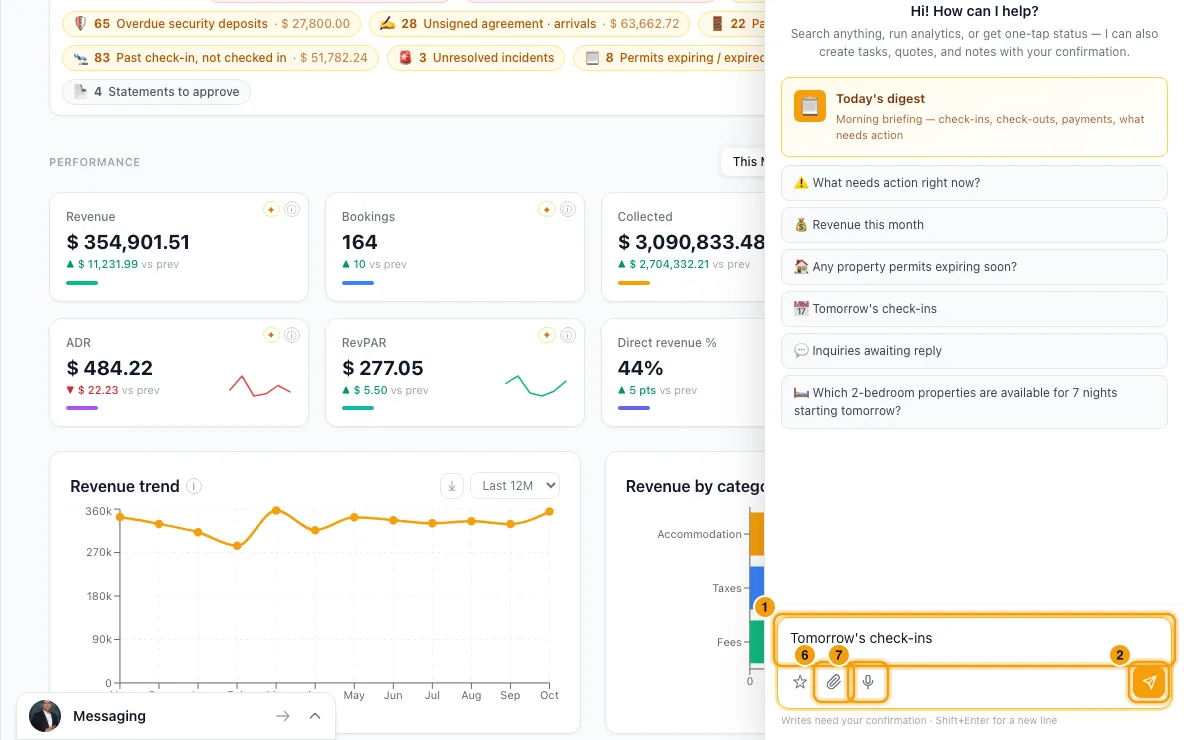Select 'What needs action right now?' suggestion

(974, 183)
